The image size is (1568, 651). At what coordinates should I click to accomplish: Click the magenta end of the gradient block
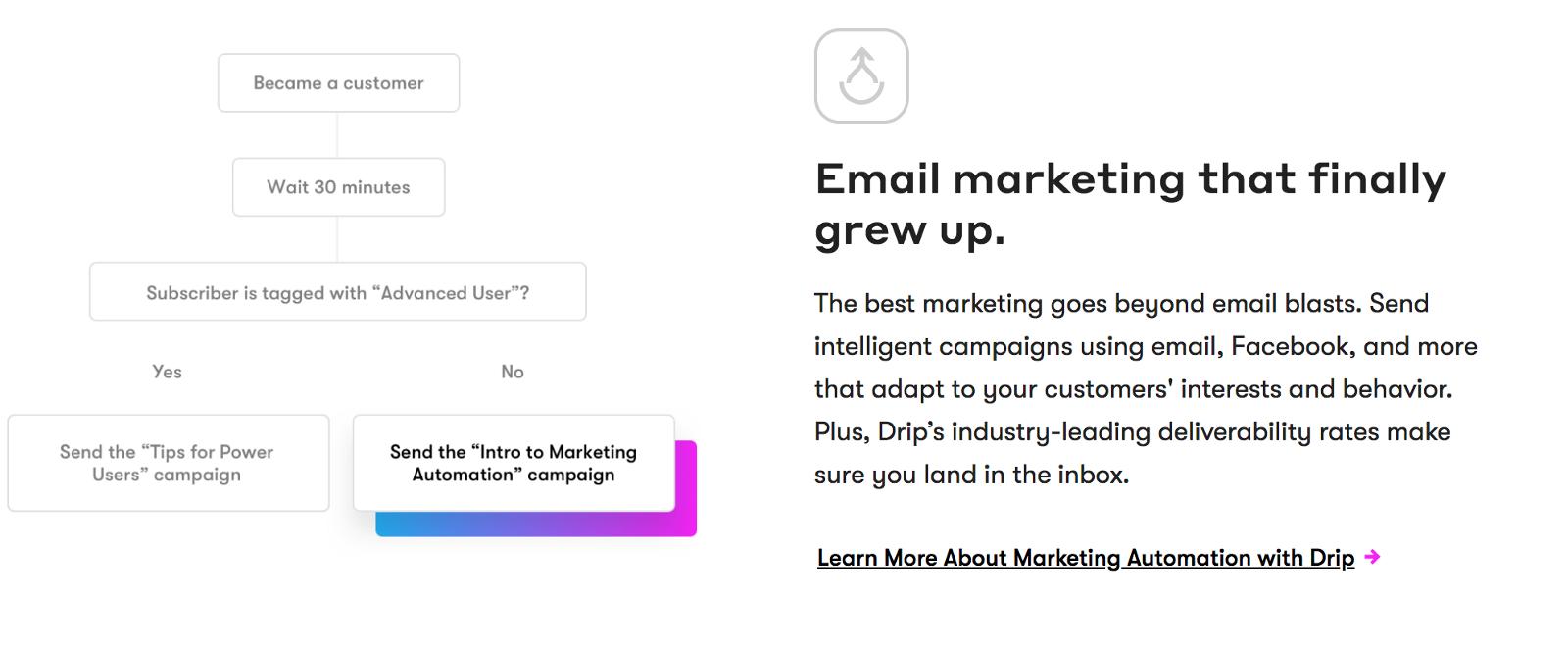tap(686, 488)
